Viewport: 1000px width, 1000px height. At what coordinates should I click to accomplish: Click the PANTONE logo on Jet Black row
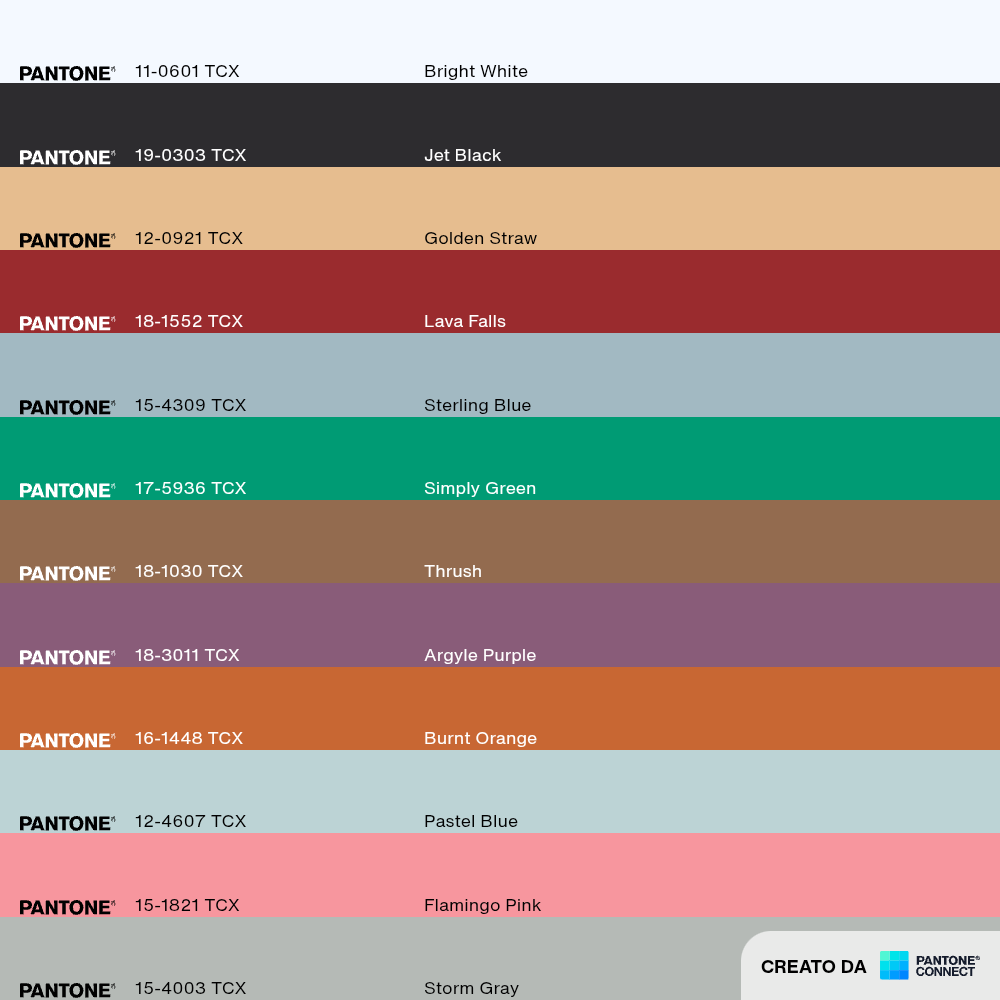point(67,158)
